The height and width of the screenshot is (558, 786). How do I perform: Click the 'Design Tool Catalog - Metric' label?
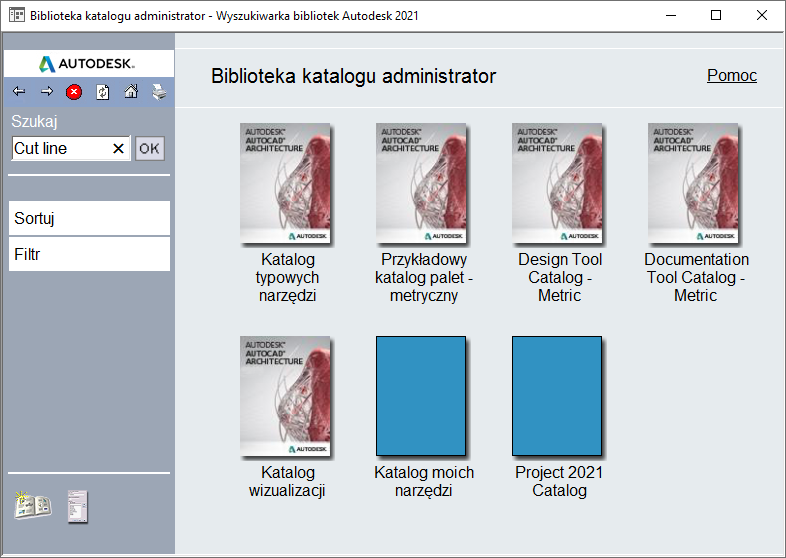coord(560,277)
